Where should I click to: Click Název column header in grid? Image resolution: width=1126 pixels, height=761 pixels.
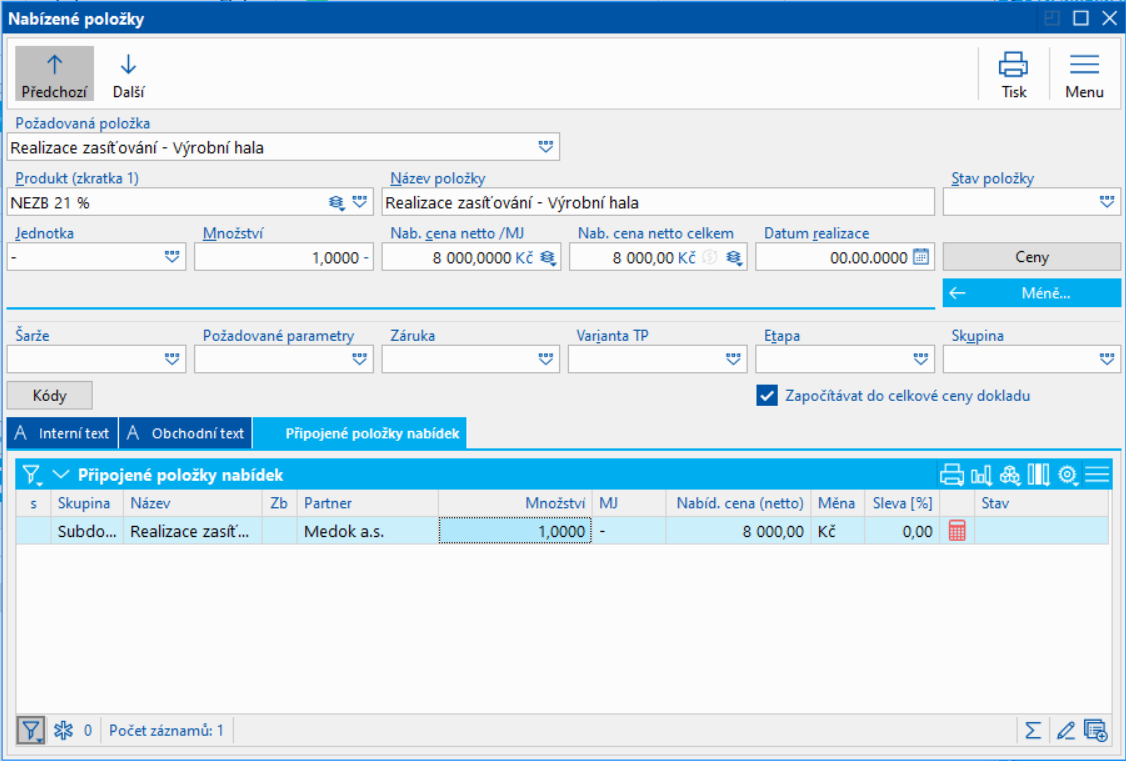point(192,503)
